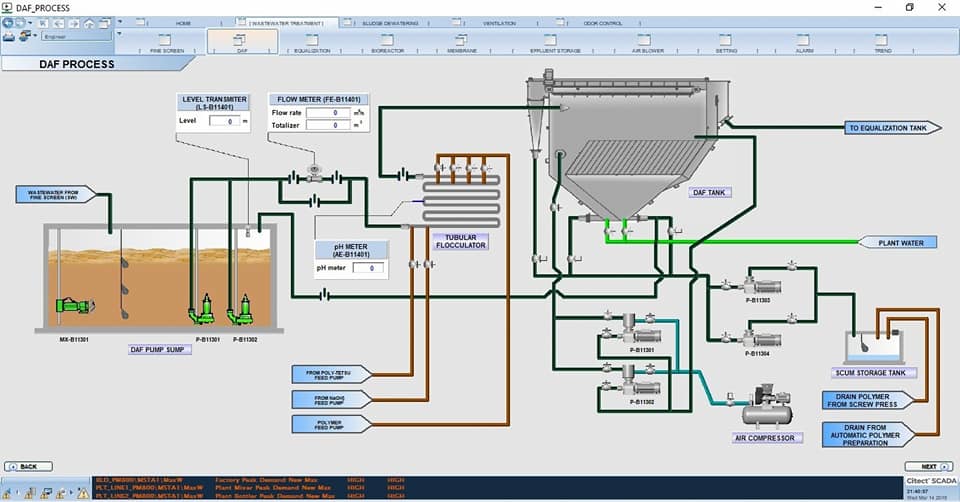
Task: Click the POLYMER FEED PUMP arrow
Action: tap(331, 424)
